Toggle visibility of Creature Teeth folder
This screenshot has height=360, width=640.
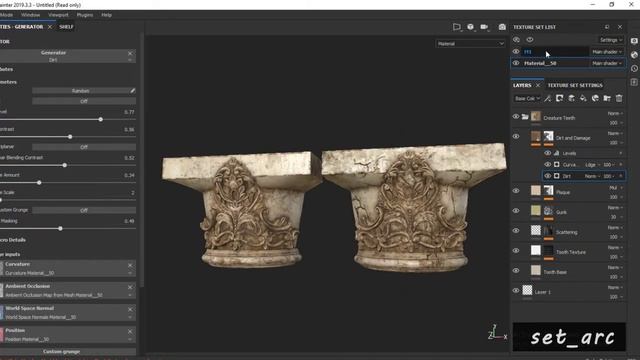(516, 117)
